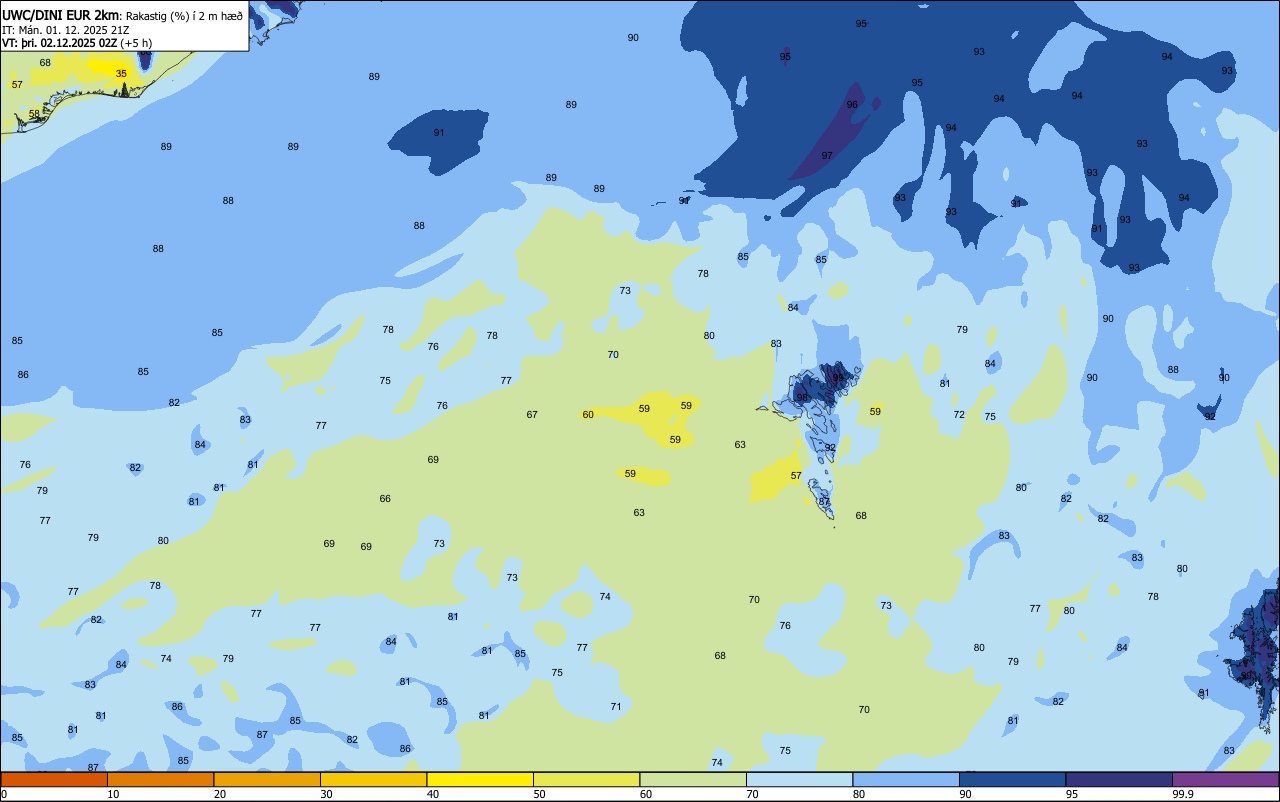This screenshot has height=802, width=1280.
Task: Click the legend tick label '50'
Action: pos(539,794)
